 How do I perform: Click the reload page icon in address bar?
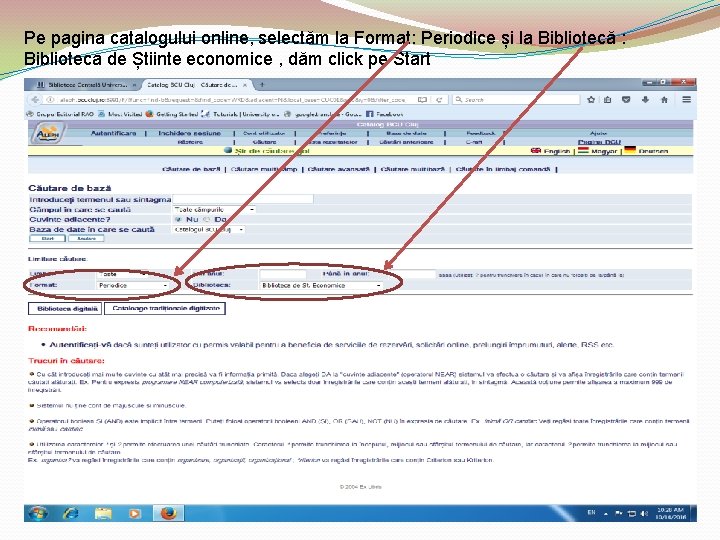[x=439, y=100]
